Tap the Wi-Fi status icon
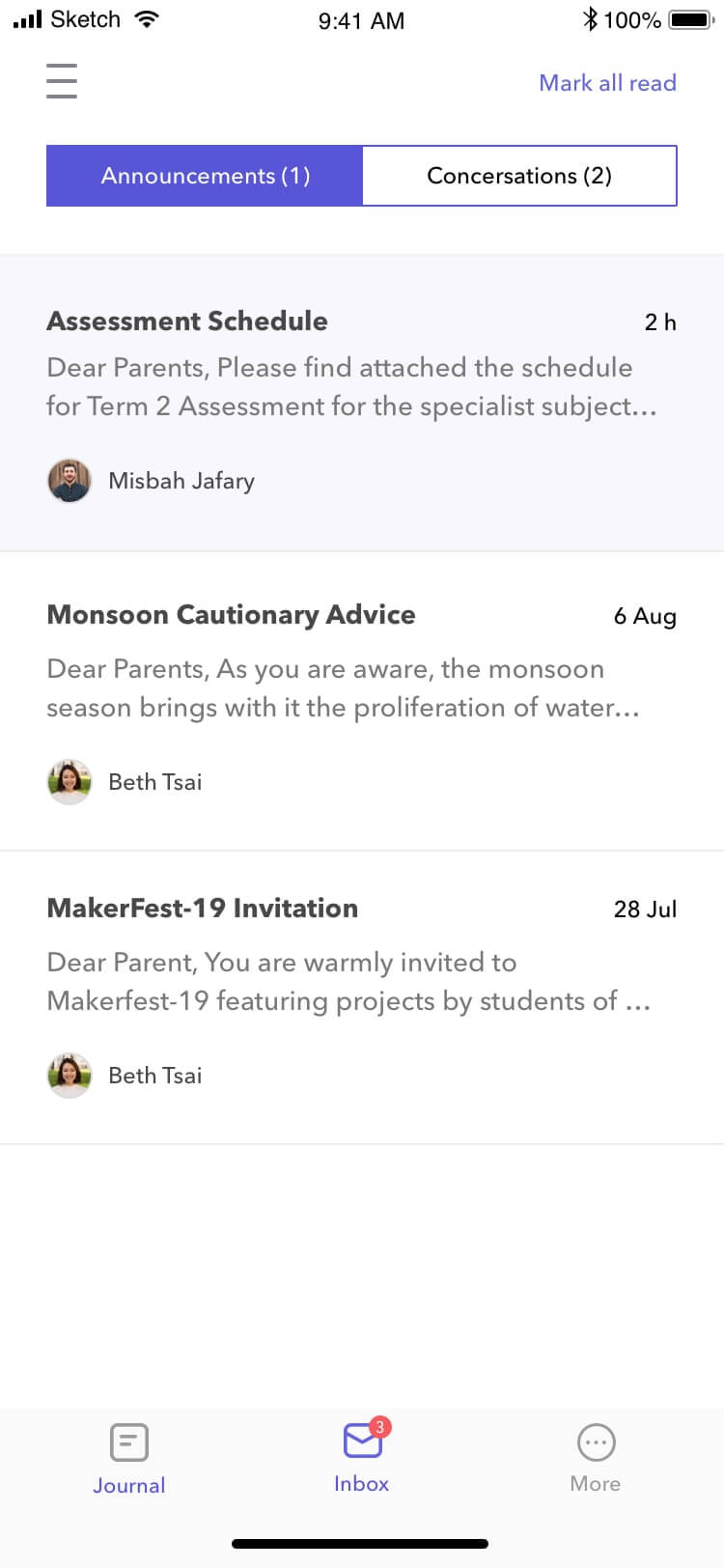This screenshot has height=1568, width=724. coord(147,19)
